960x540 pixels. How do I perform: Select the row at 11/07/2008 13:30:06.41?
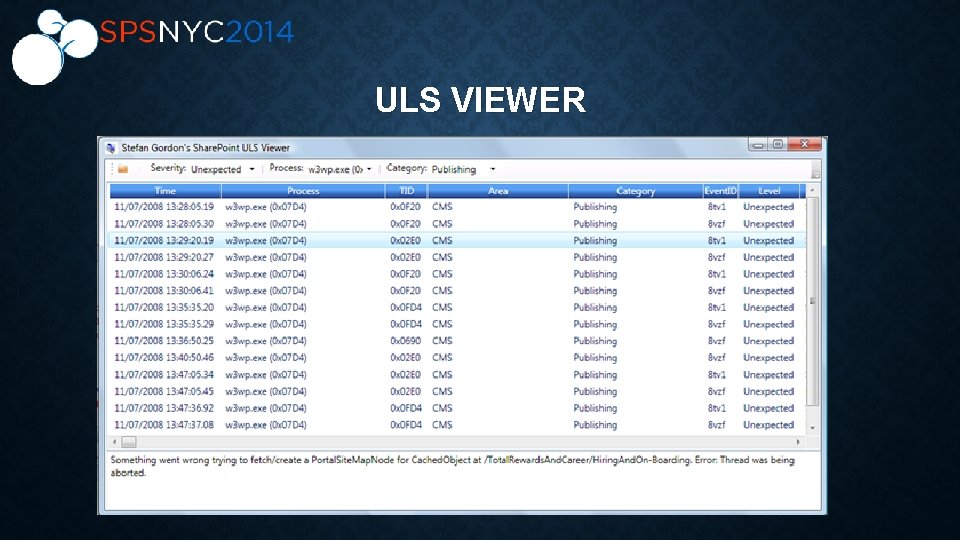(457, 291)
